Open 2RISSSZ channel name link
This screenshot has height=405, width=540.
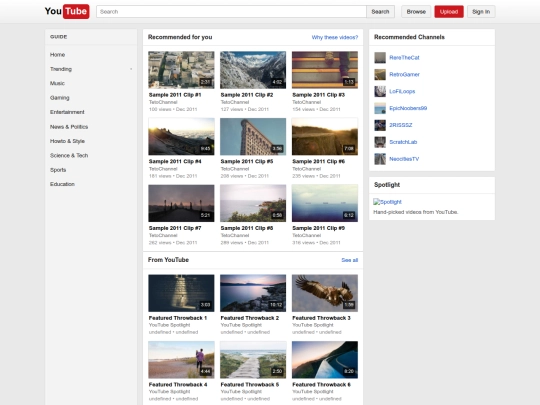click(x=401, y=125)
